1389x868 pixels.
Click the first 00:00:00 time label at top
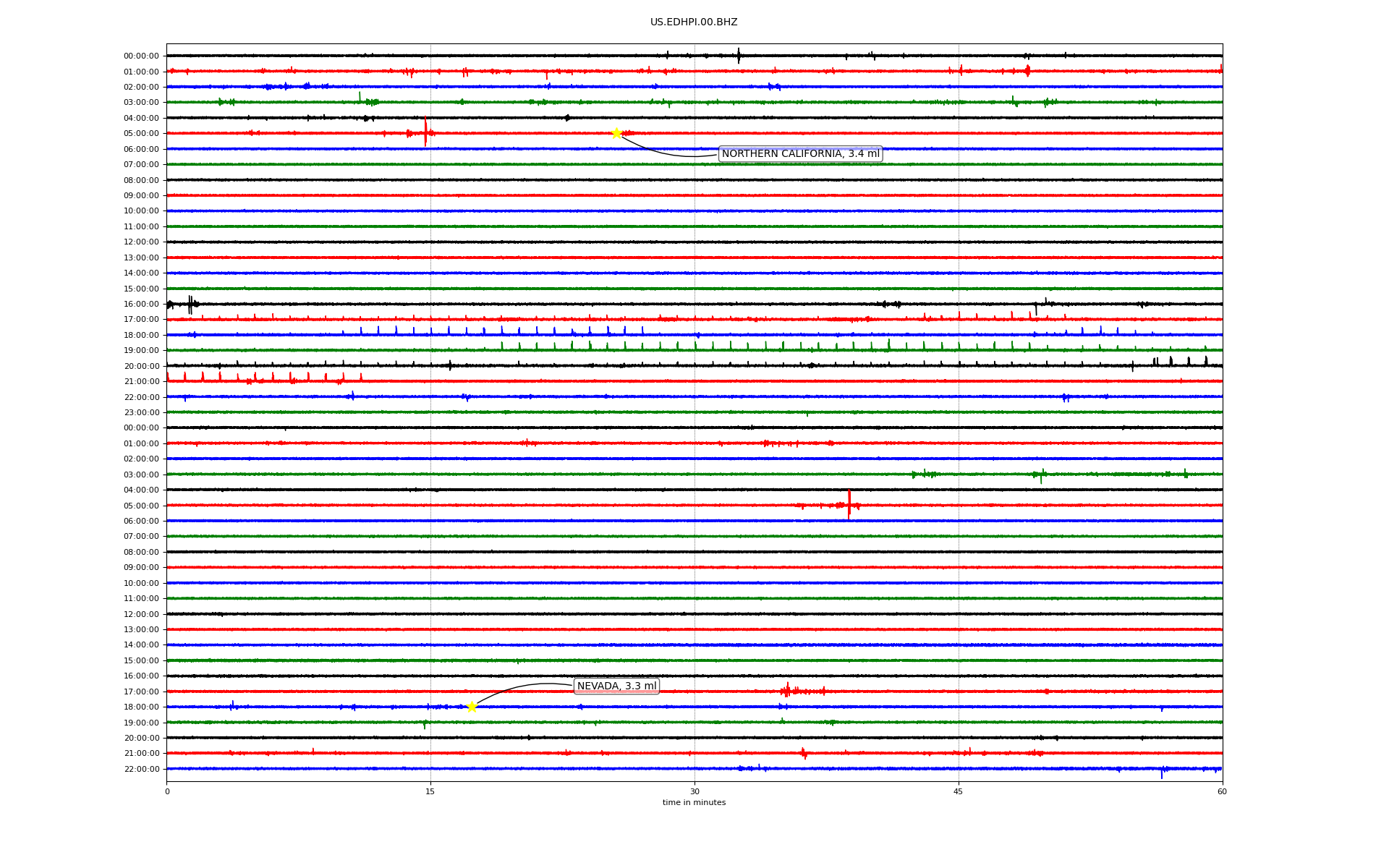click(x=141, y=56)
